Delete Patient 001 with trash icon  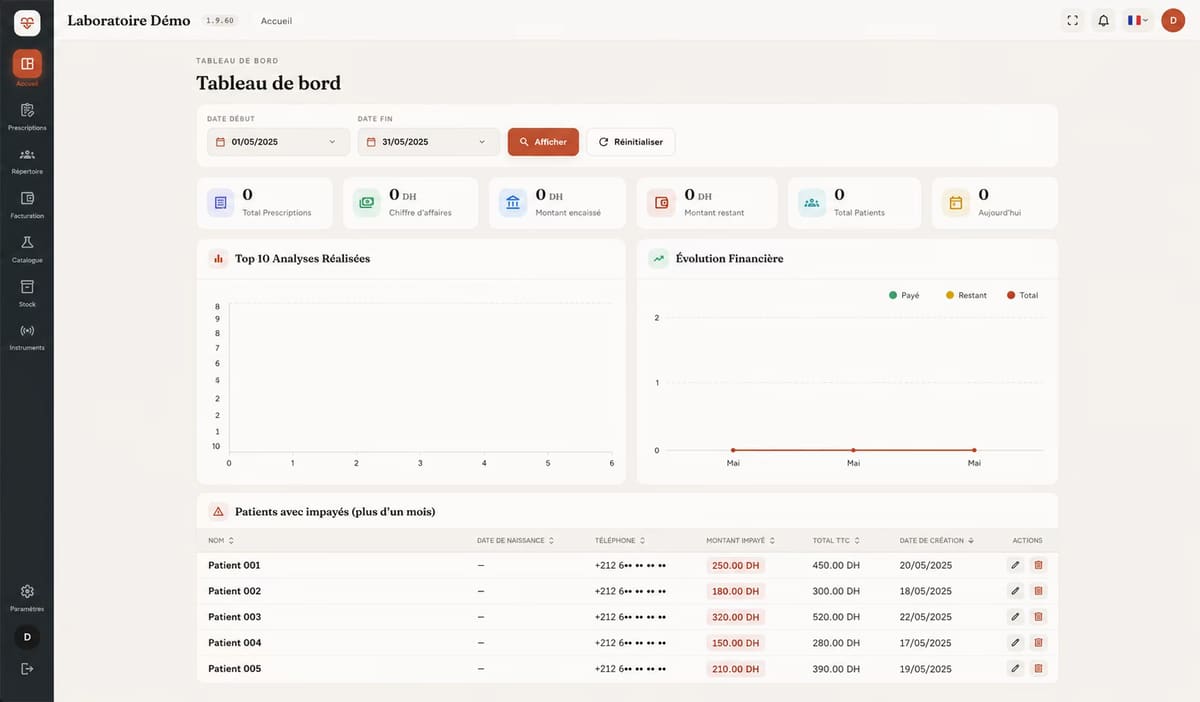click(x=1038, y=565)
